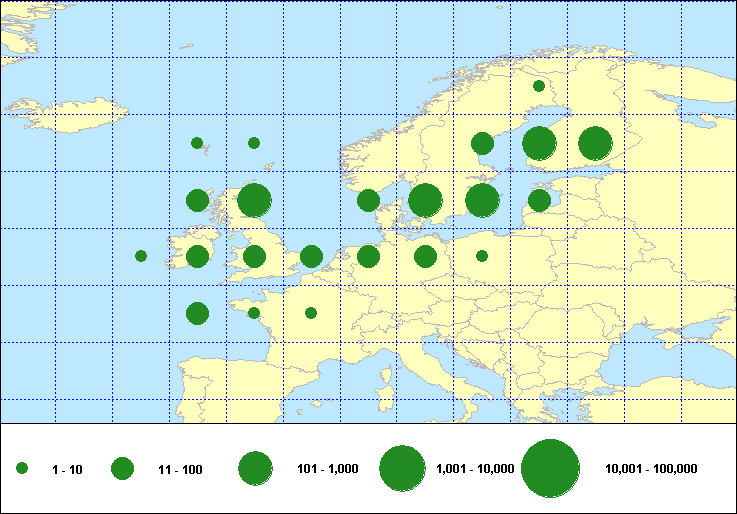This screenshot has width=737, height=514.
Task: Click the smallest legend circle for 1 - 10
Action: click(x=22, y=468)
